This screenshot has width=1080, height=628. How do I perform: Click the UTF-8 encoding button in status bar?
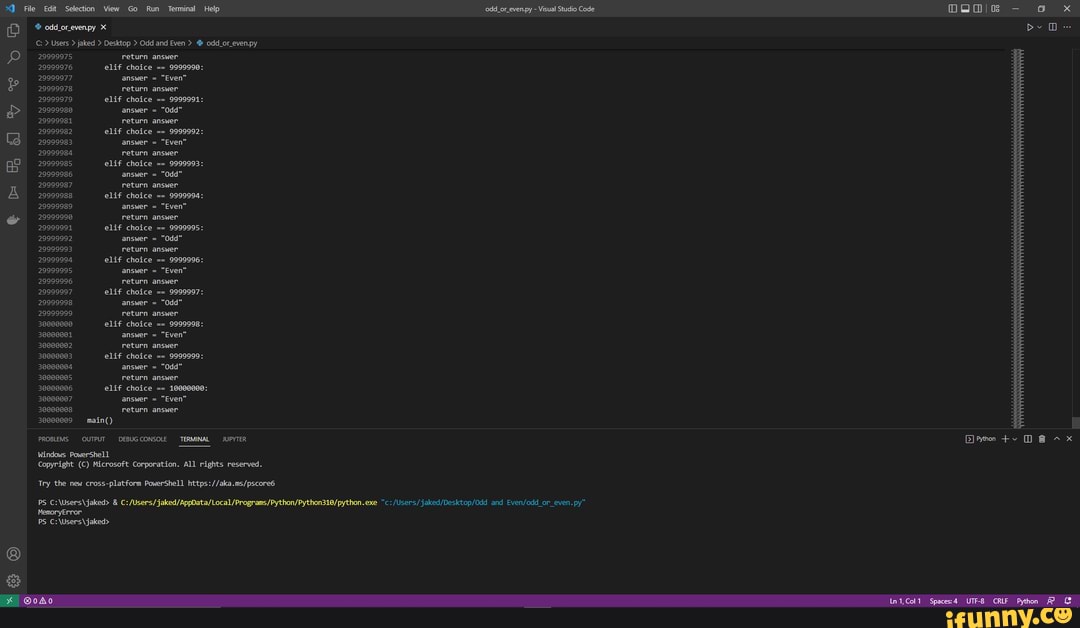tap(977, 601)
